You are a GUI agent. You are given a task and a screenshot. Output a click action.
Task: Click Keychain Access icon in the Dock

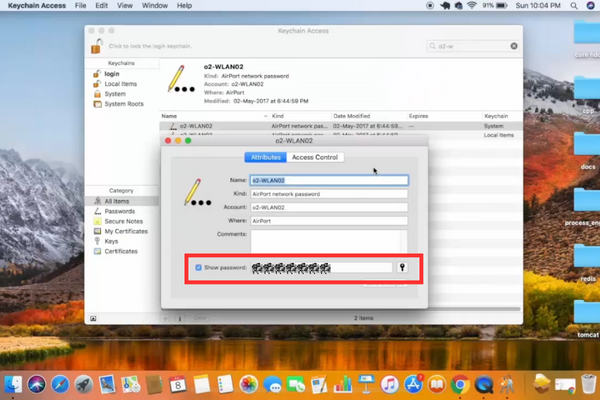click(x=507, y=384)
